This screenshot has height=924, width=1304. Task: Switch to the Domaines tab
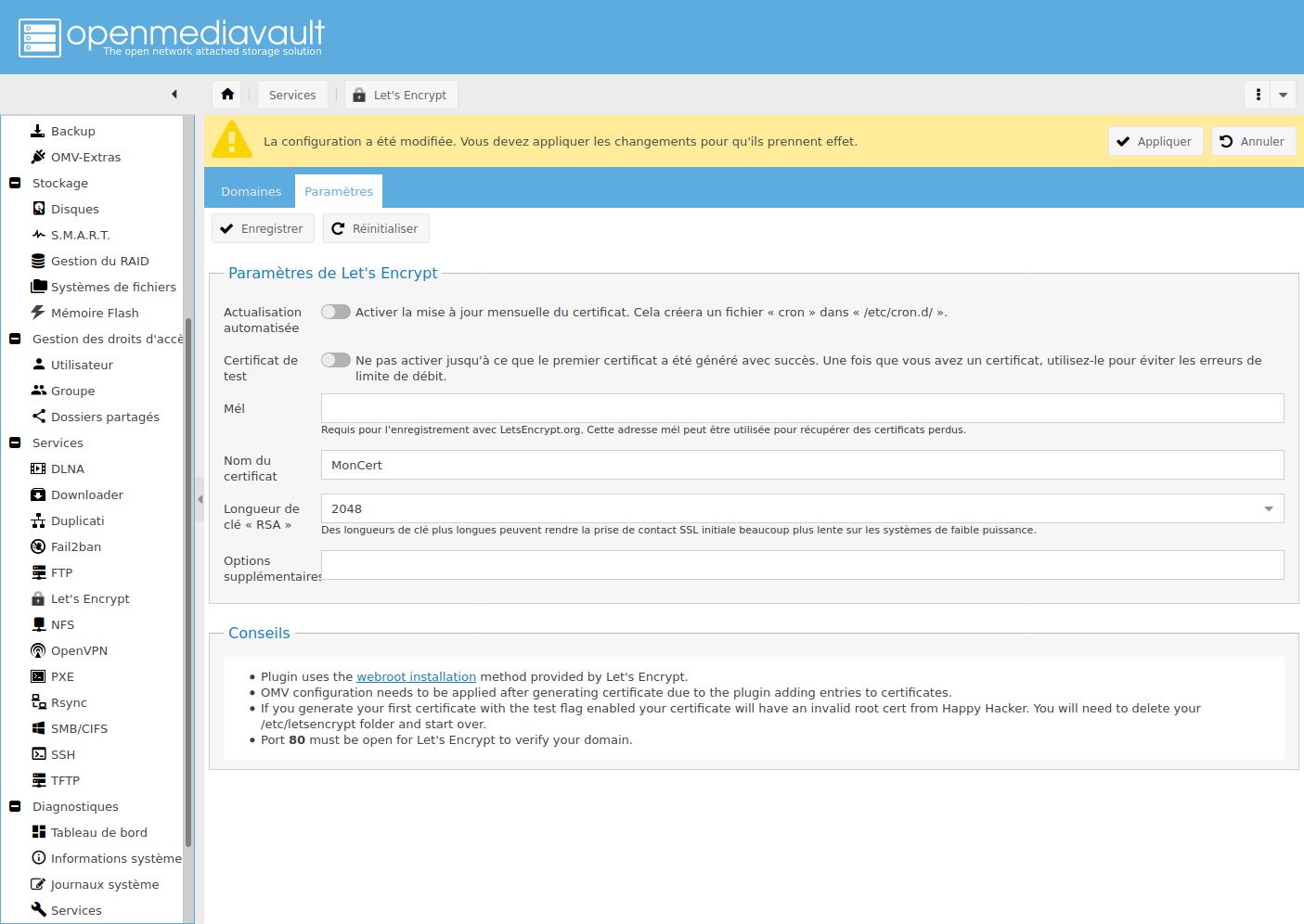tap(251, 192)
